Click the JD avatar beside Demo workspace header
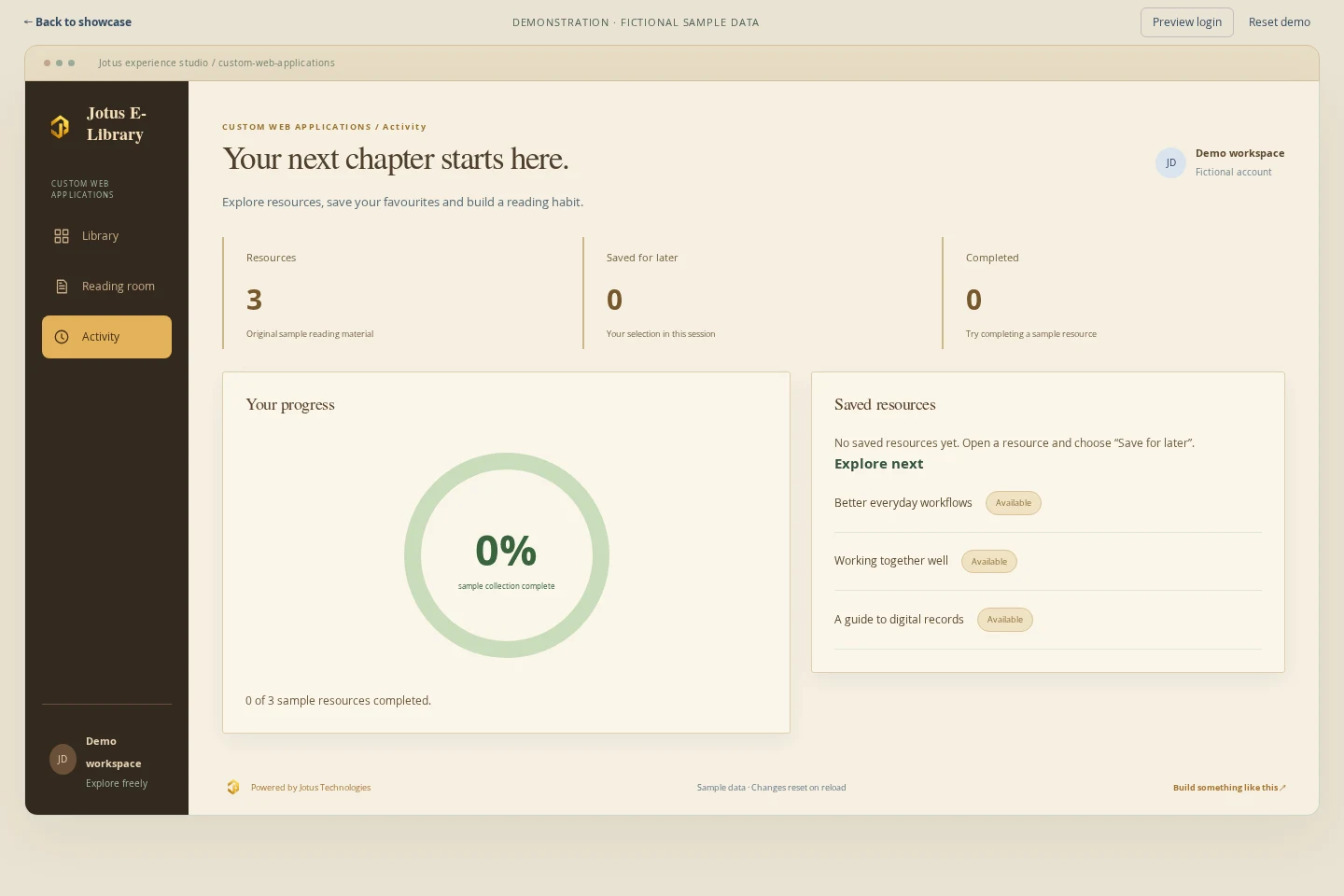Viewport: 1344px width, 896px height. click(x=1170, y=162)
